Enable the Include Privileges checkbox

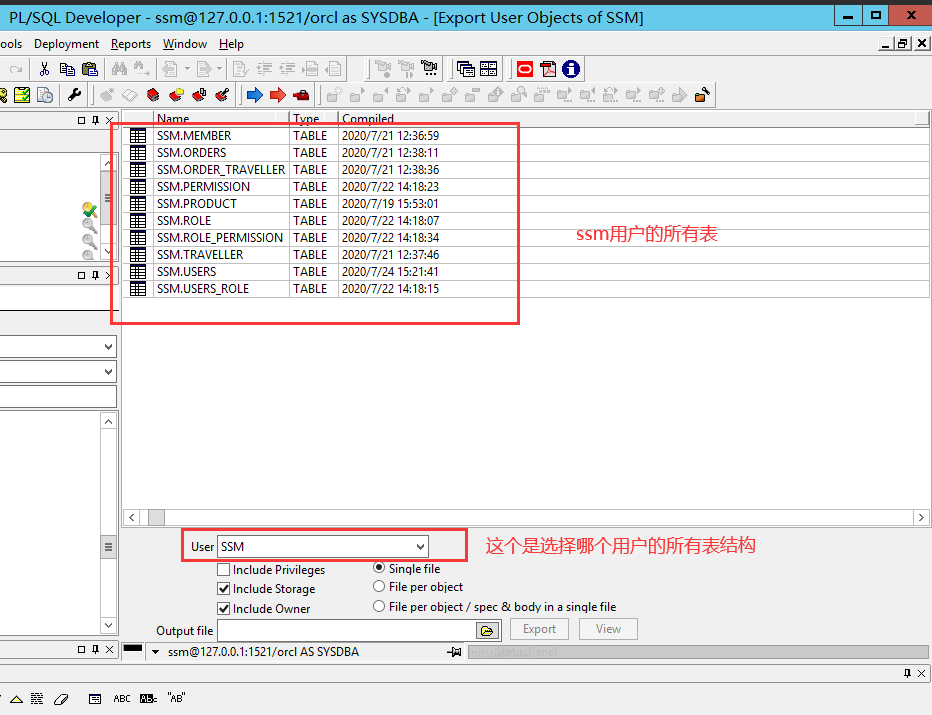[x=223, y=569]
